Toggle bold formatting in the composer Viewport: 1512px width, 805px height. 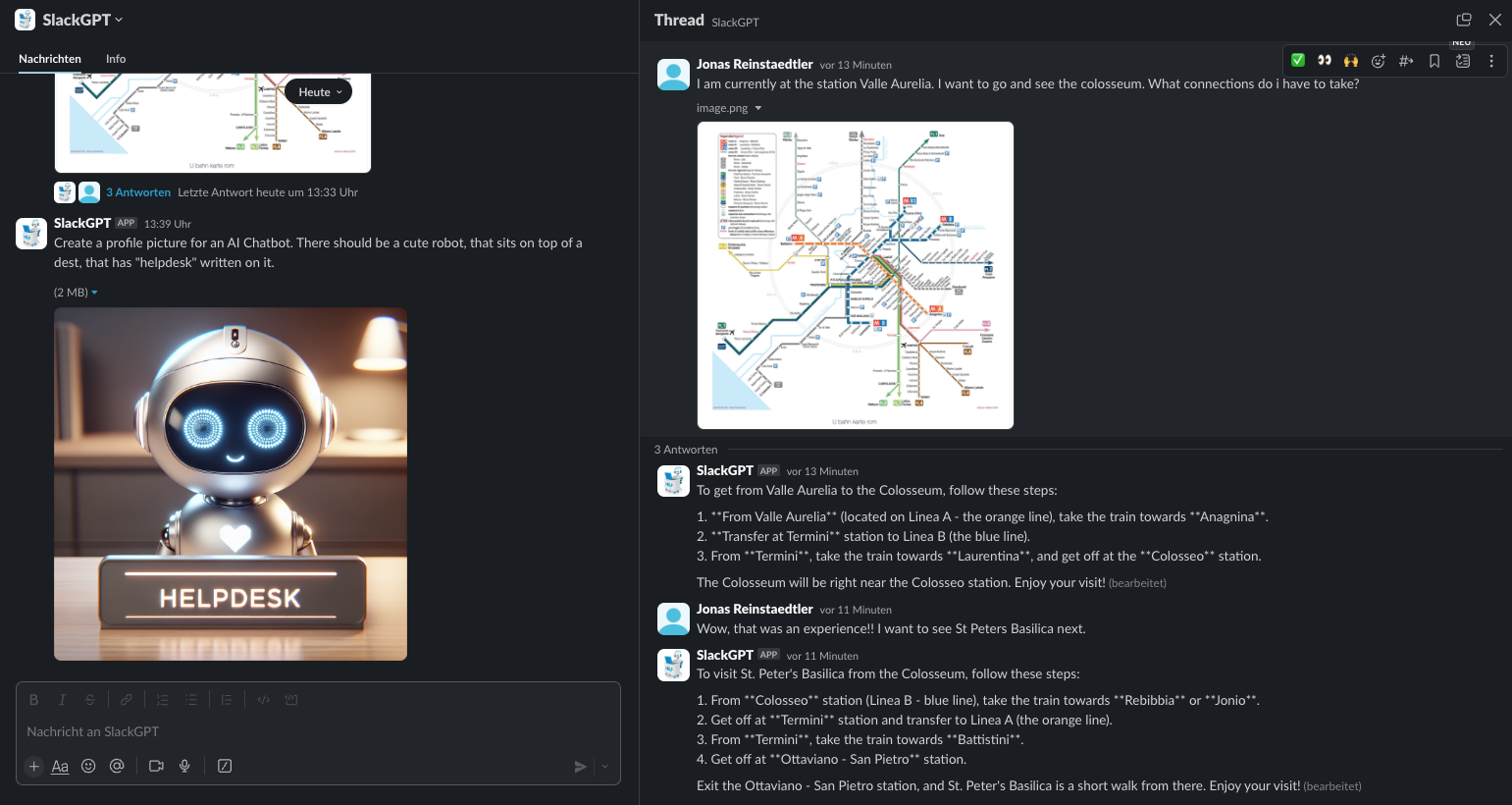(33, 700)
